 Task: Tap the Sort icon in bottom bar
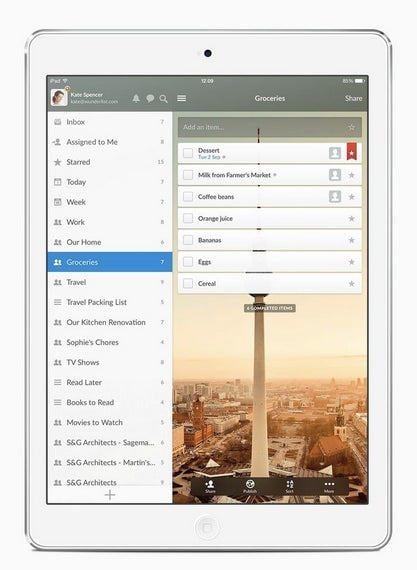point(289,486)
